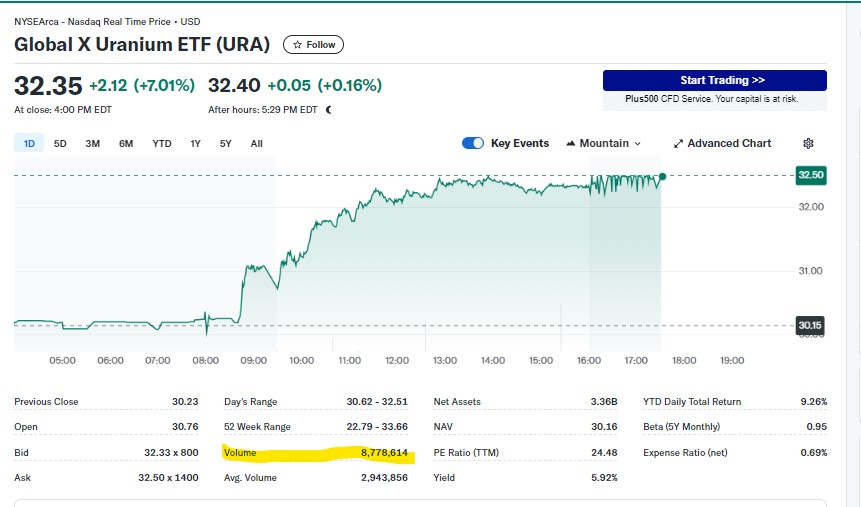This screenshot has width=861, height=507.
Task: Open the Mountain chart type dropdown
Action: pos(603,143)
